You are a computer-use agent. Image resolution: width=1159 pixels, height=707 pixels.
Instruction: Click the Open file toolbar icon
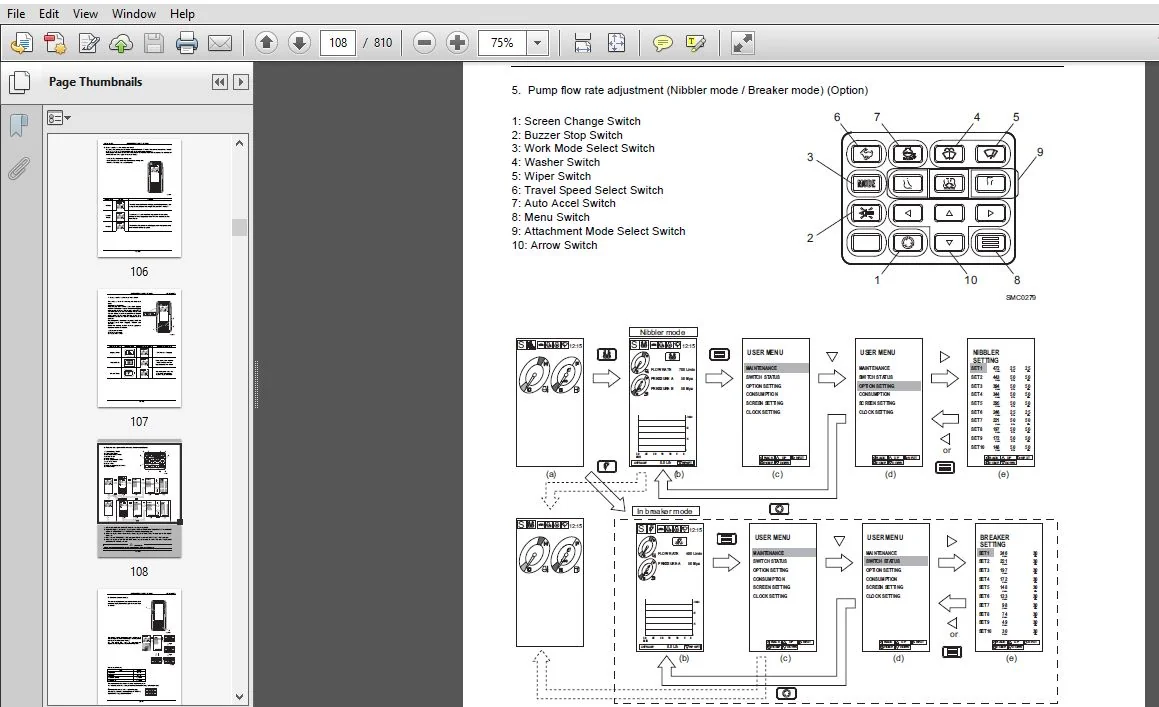coord(21,43)
